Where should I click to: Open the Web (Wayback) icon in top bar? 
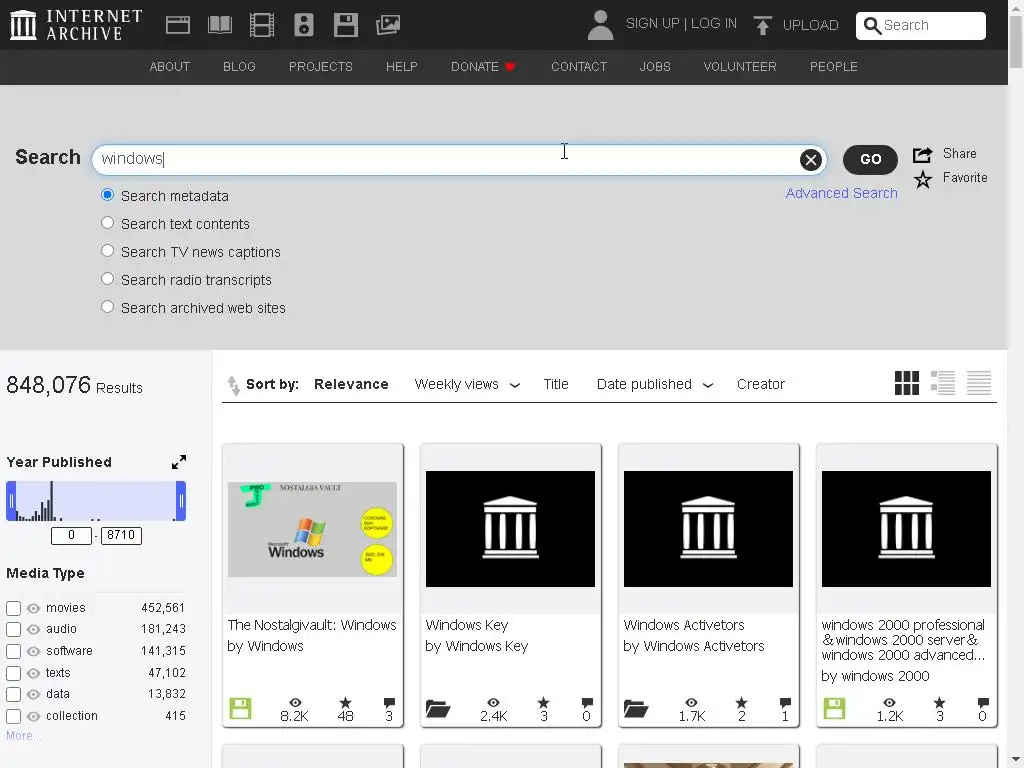coord(178,25)
